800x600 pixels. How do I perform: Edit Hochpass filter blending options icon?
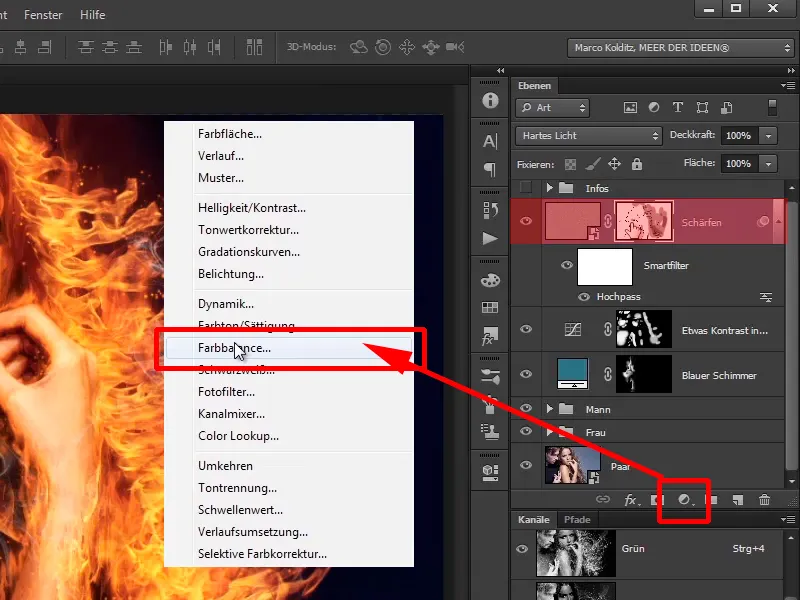point(766,297)
